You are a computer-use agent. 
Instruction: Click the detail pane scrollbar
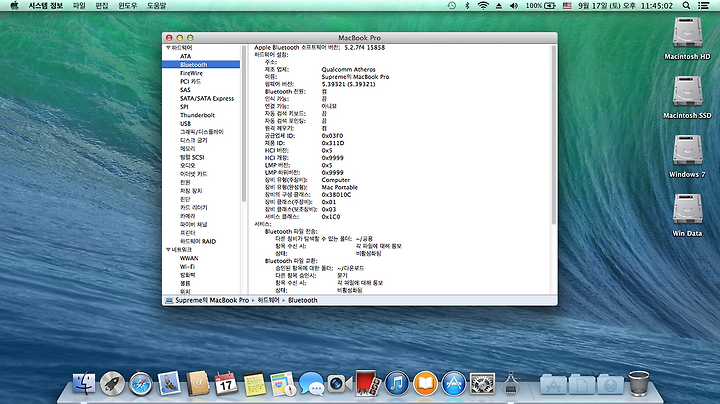(554, 135)
